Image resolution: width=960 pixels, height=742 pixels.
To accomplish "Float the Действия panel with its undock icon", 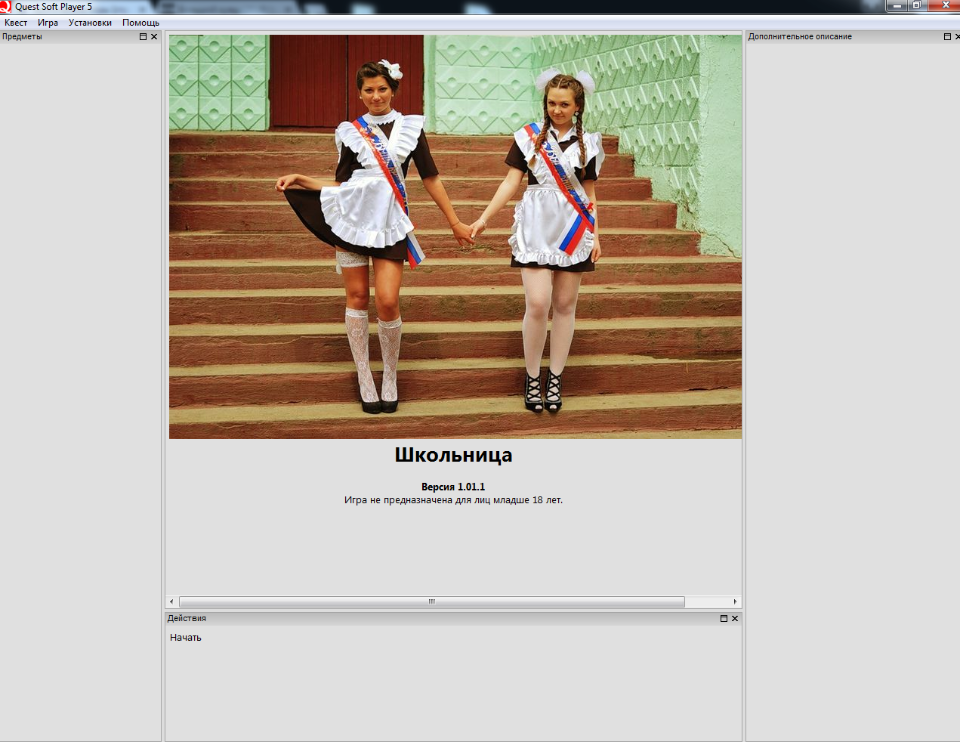I will click(724, 618).
